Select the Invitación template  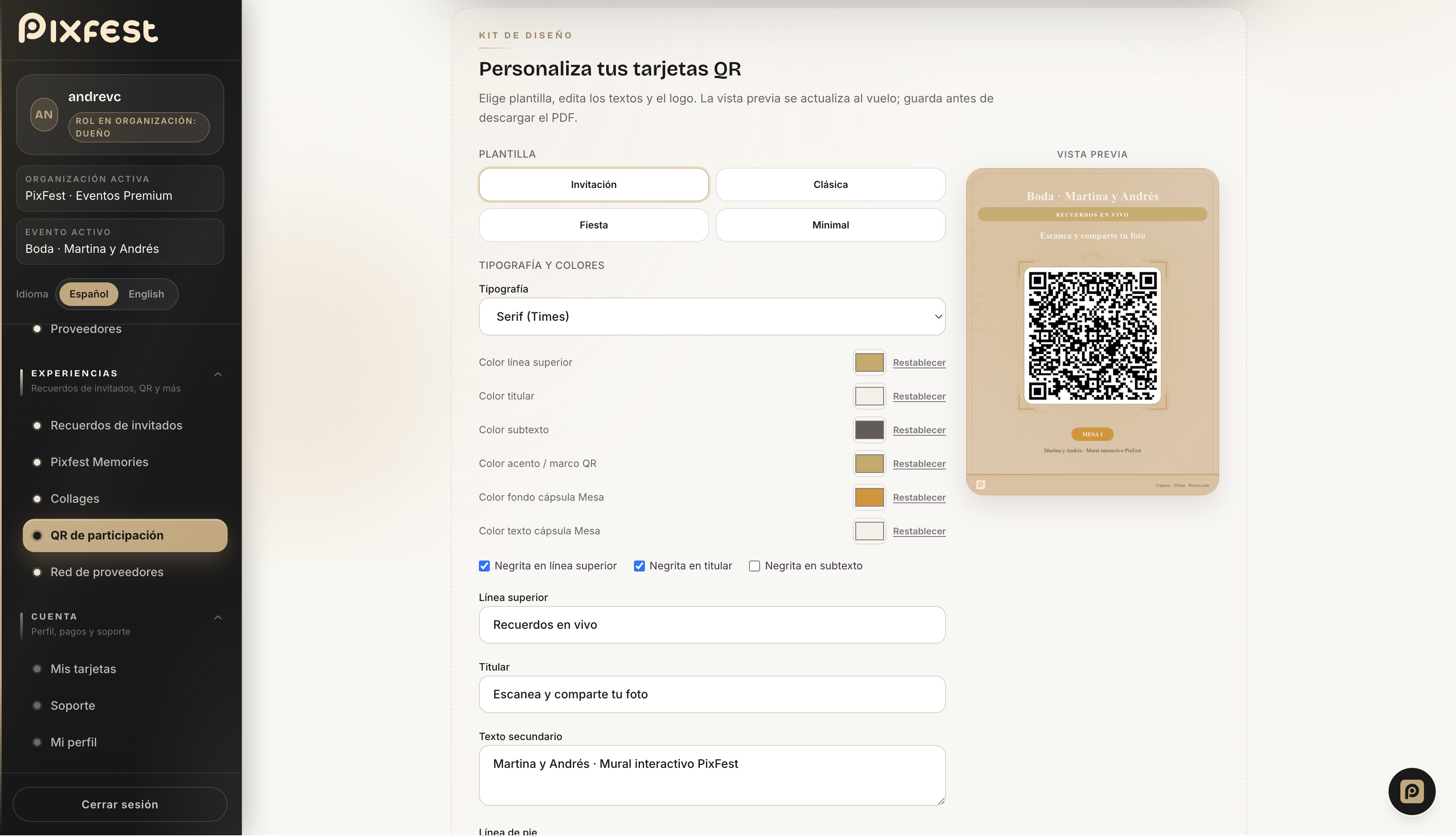(594, 185)
